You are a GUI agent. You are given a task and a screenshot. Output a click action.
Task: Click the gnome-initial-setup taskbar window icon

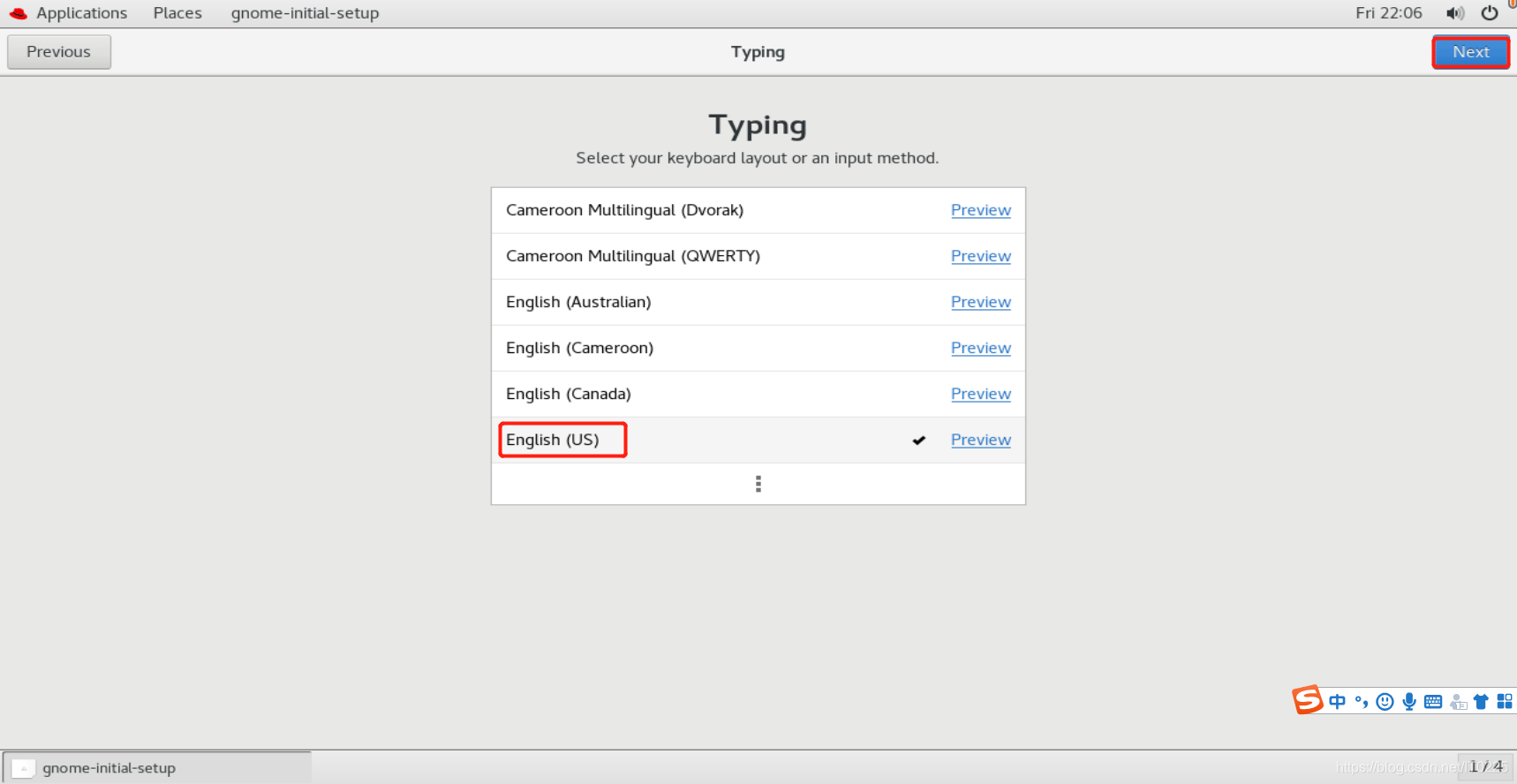24,768
